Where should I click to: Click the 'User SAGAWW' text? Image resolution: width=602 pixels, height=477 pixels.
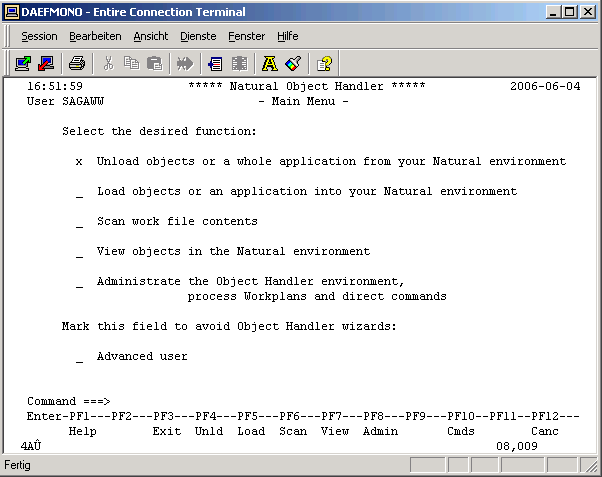[65, 101]
